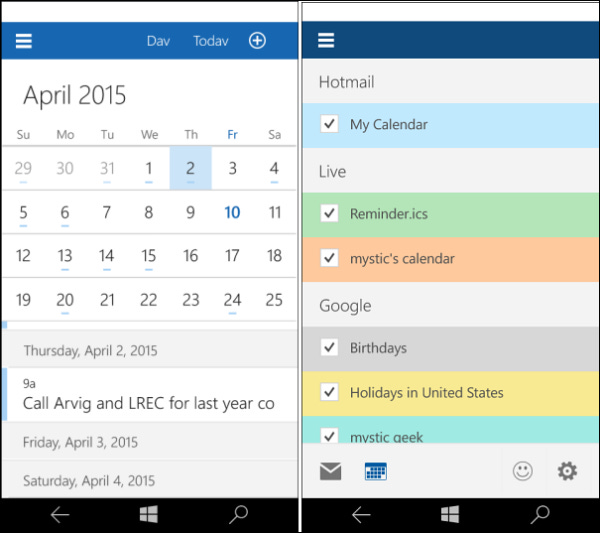The image size is (600, 533).
Task: Tap the search magnifier on the right phone
Action: (540, 515)
